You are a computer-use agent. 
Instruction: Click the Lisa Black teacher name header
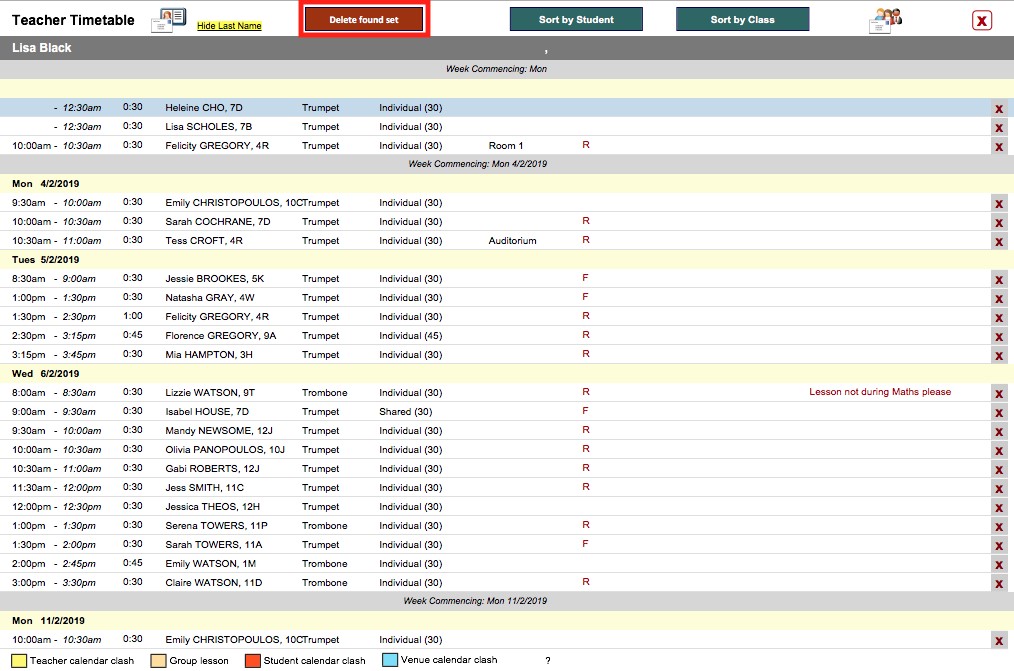tap(41, 48)
